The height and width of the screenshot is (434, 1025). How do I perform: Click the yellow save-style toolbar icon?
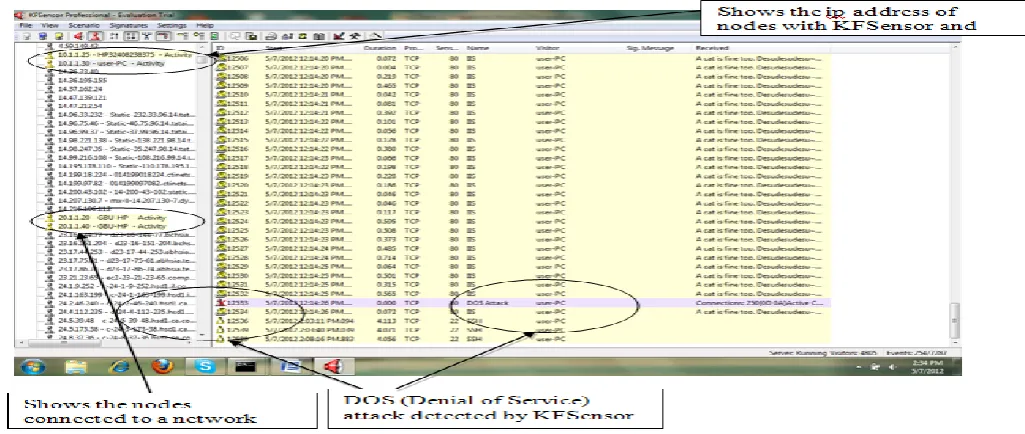click(x=59, y=36)
